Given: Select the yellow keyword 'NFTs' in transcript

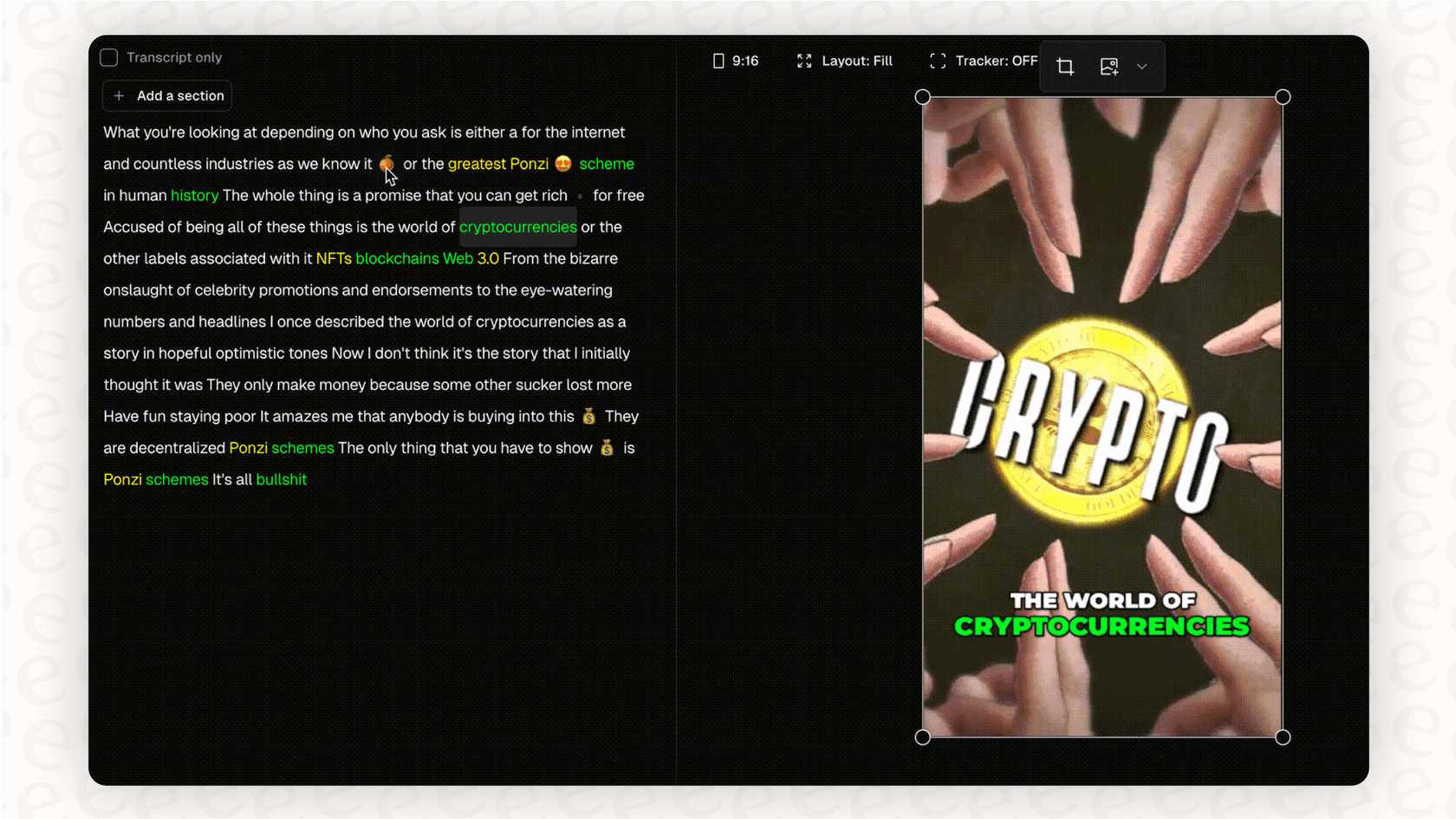Looking at the screenshot, I should click(x=334, y=258).
